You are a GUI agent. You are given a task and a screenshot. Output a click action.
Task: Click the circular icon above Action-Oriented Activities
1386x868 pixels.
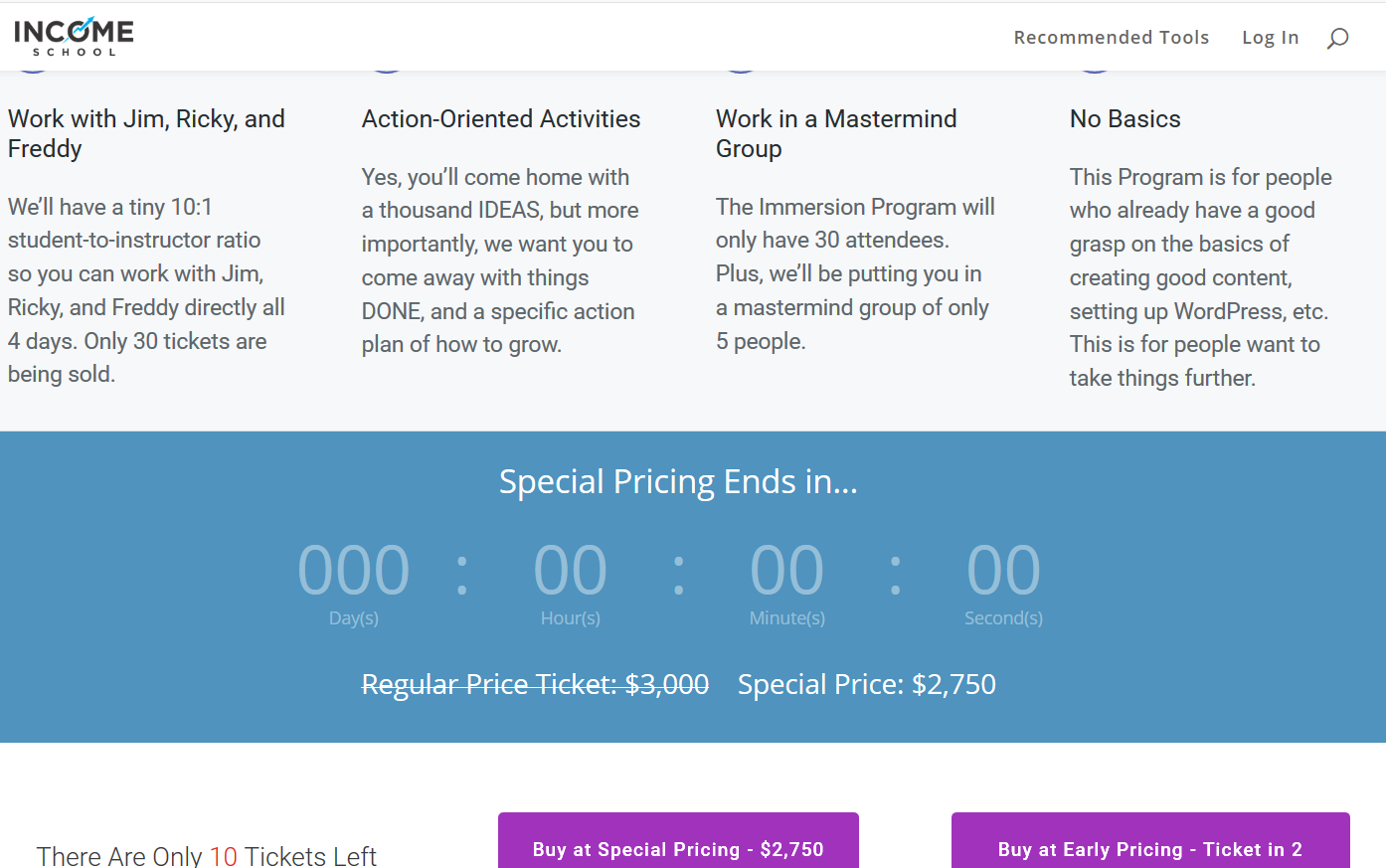pyautogui.click(x=386, y=71)
